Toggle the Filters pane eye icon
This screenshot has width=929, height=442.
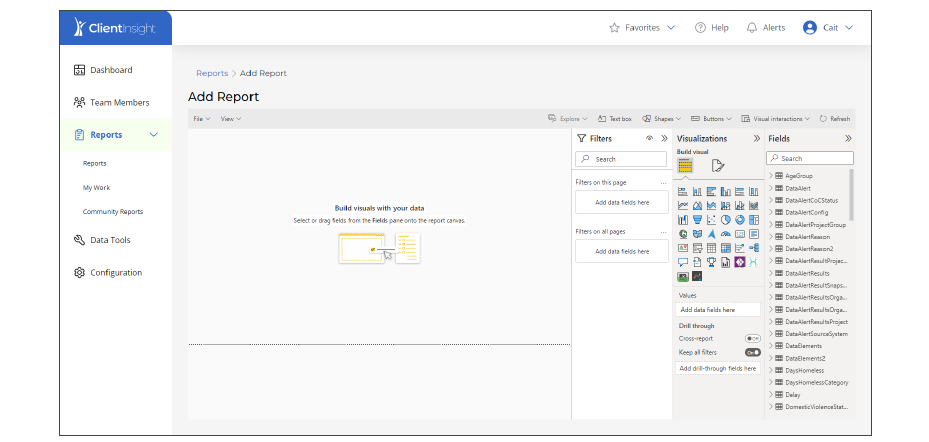coord(649,139)
